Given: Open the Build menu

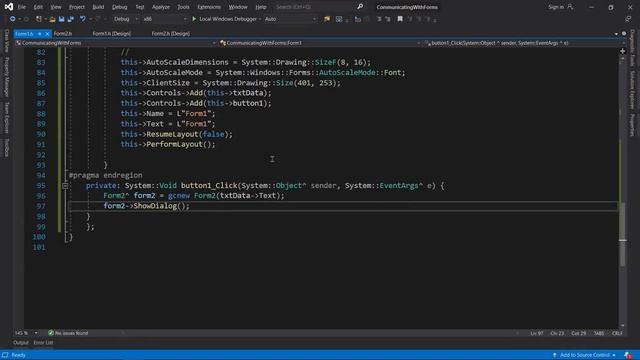Looking at the screenshot, I should 98,7.
